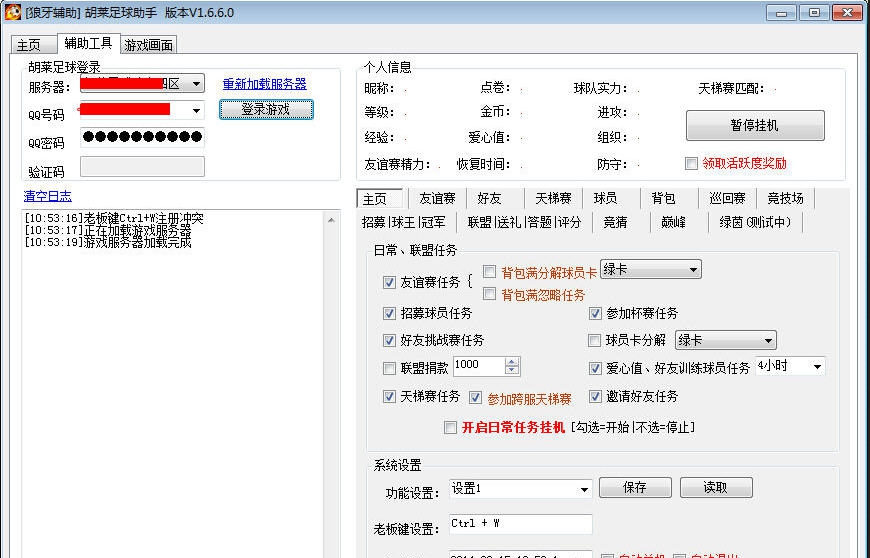Click the 老板键设置 hotkey field
This screenshot has width=870, height=558.
click(520, 524)
